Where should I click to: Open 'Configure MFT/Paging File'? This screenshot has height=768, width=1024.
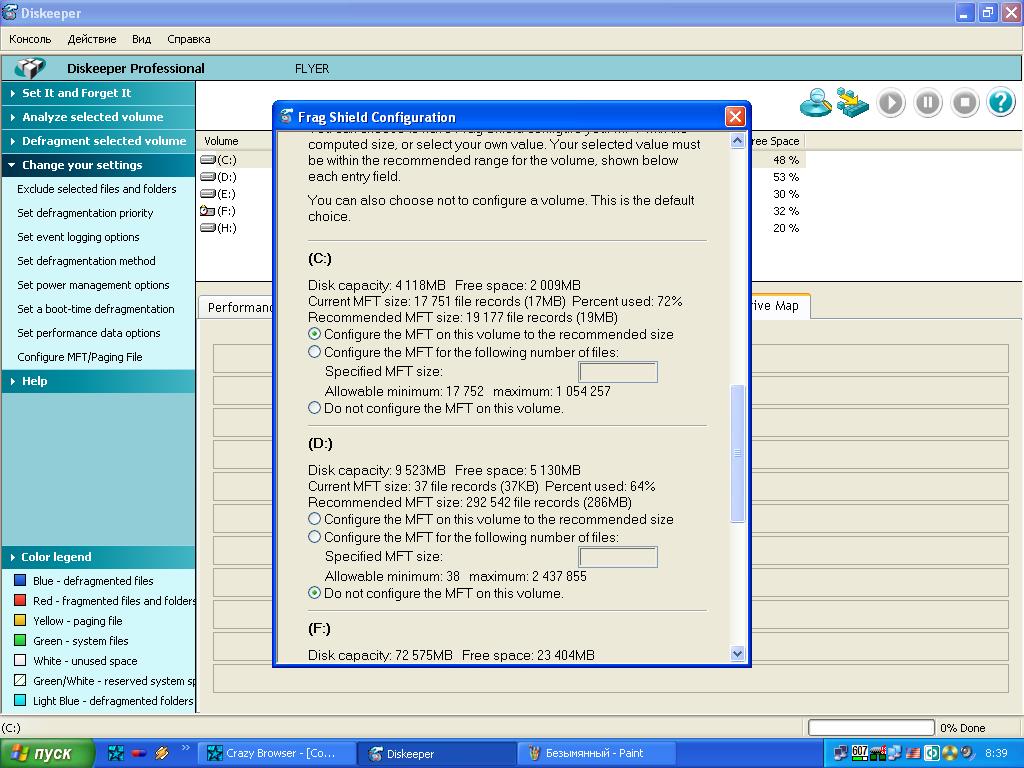80,357
